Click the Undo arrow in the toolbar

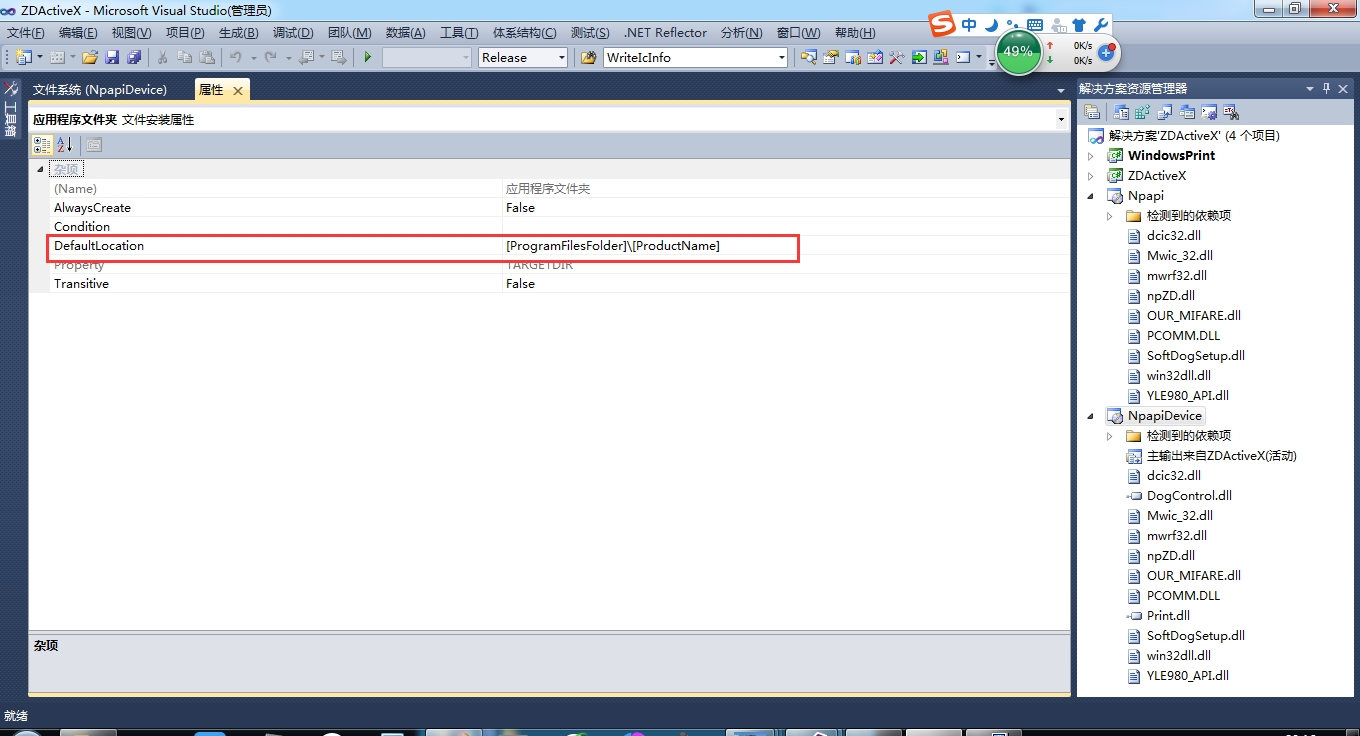235,57
